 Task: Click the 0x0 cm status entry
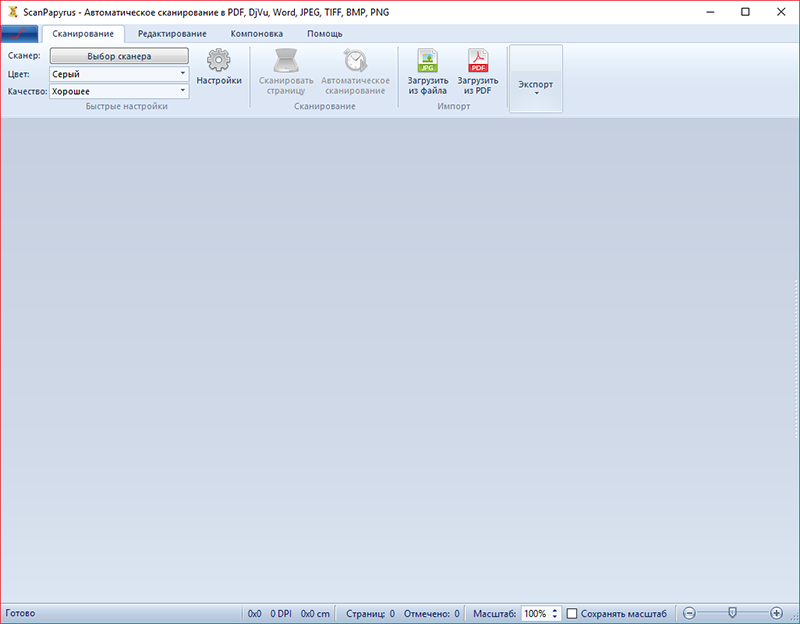(315, 613)
